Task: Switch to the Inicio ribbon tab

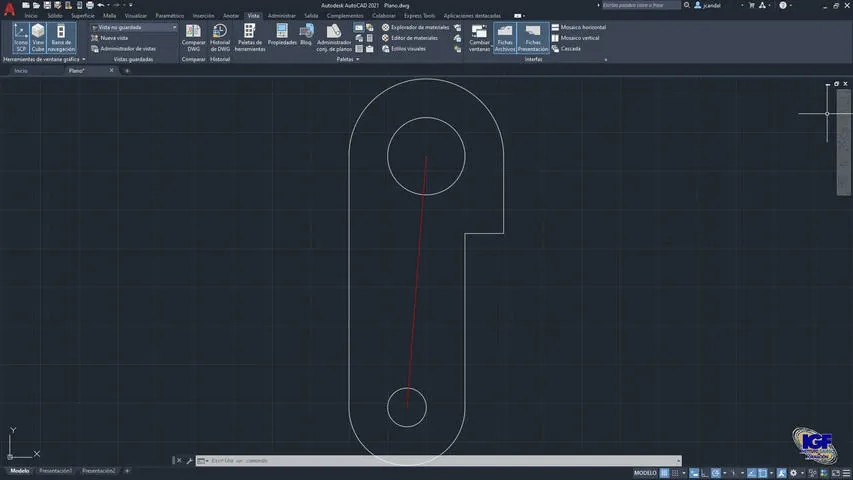Action: pos(31,16)
